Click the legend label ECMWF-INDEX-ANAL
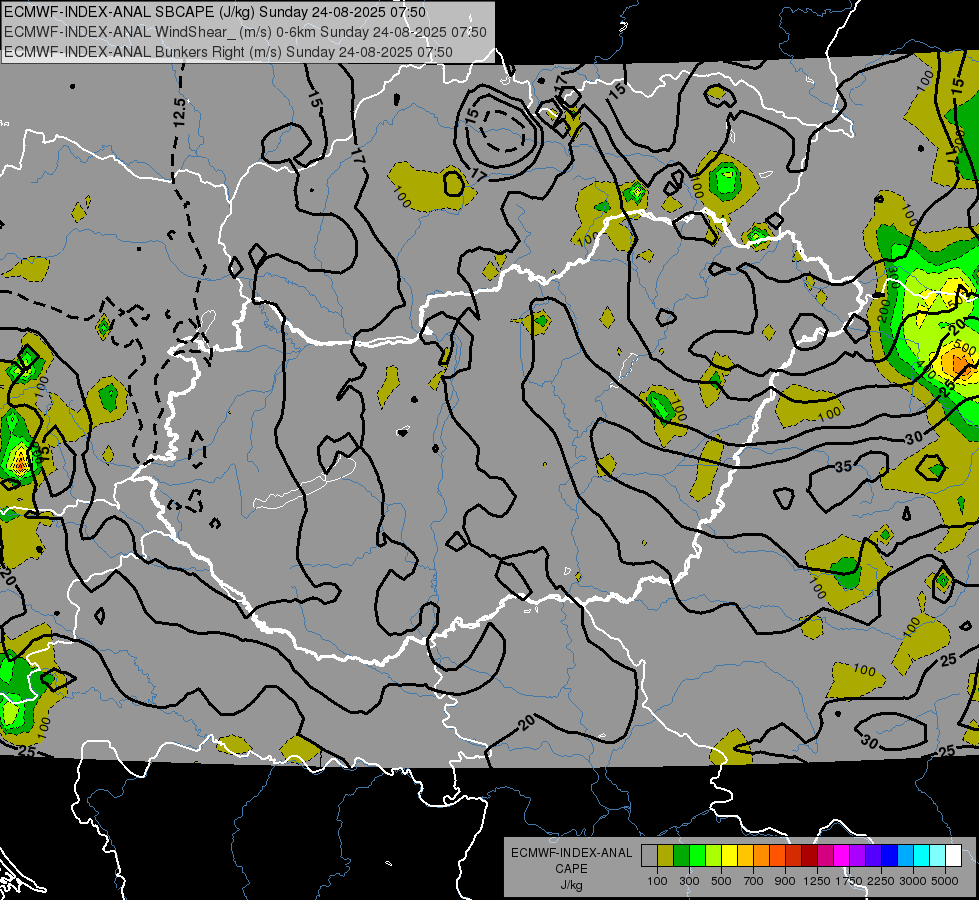Image resolution: width=979 pixels, height=900 pixels. (x=571, y=853)
